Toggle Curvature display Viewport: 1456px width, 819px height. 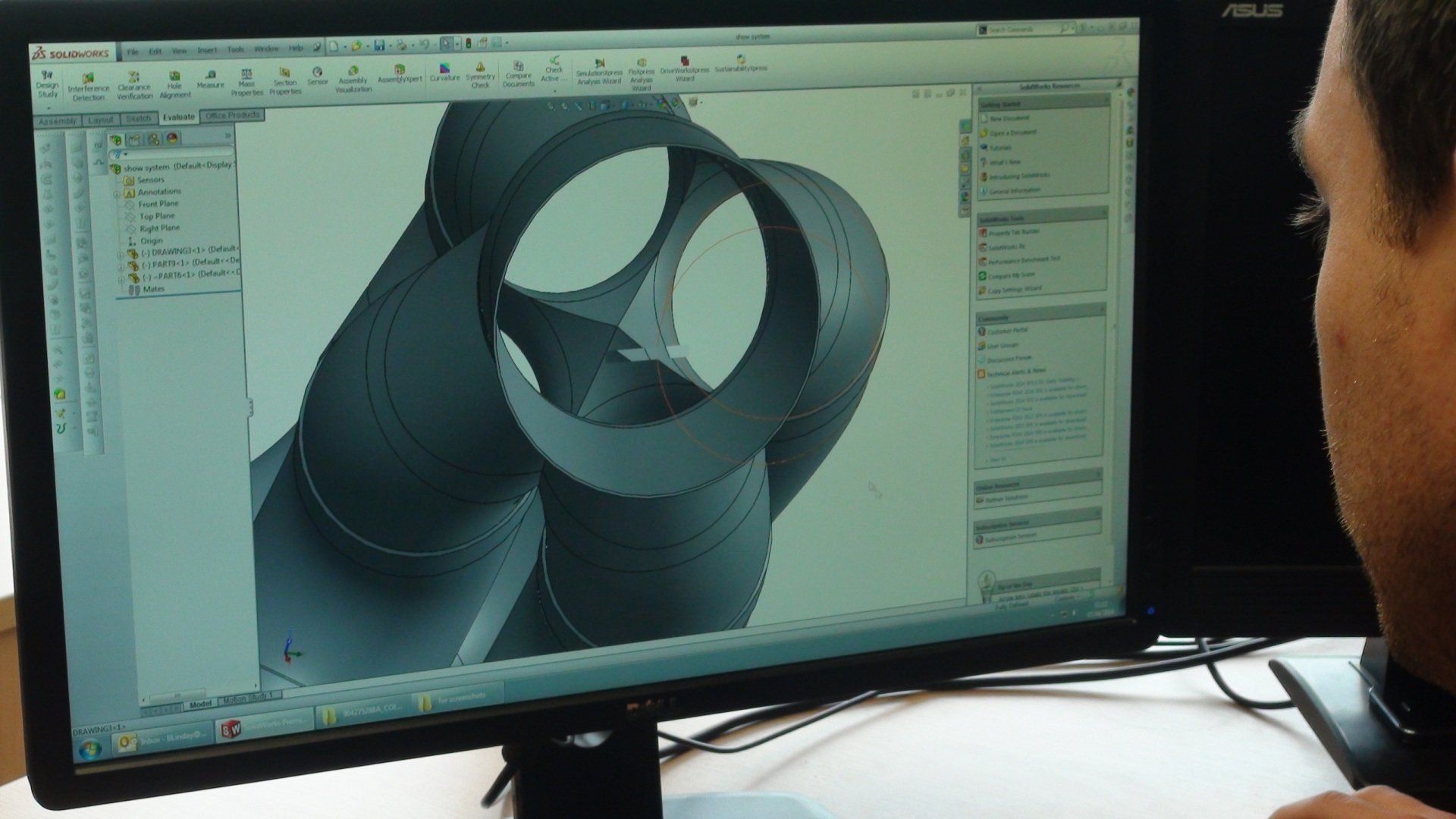point(444,73)
